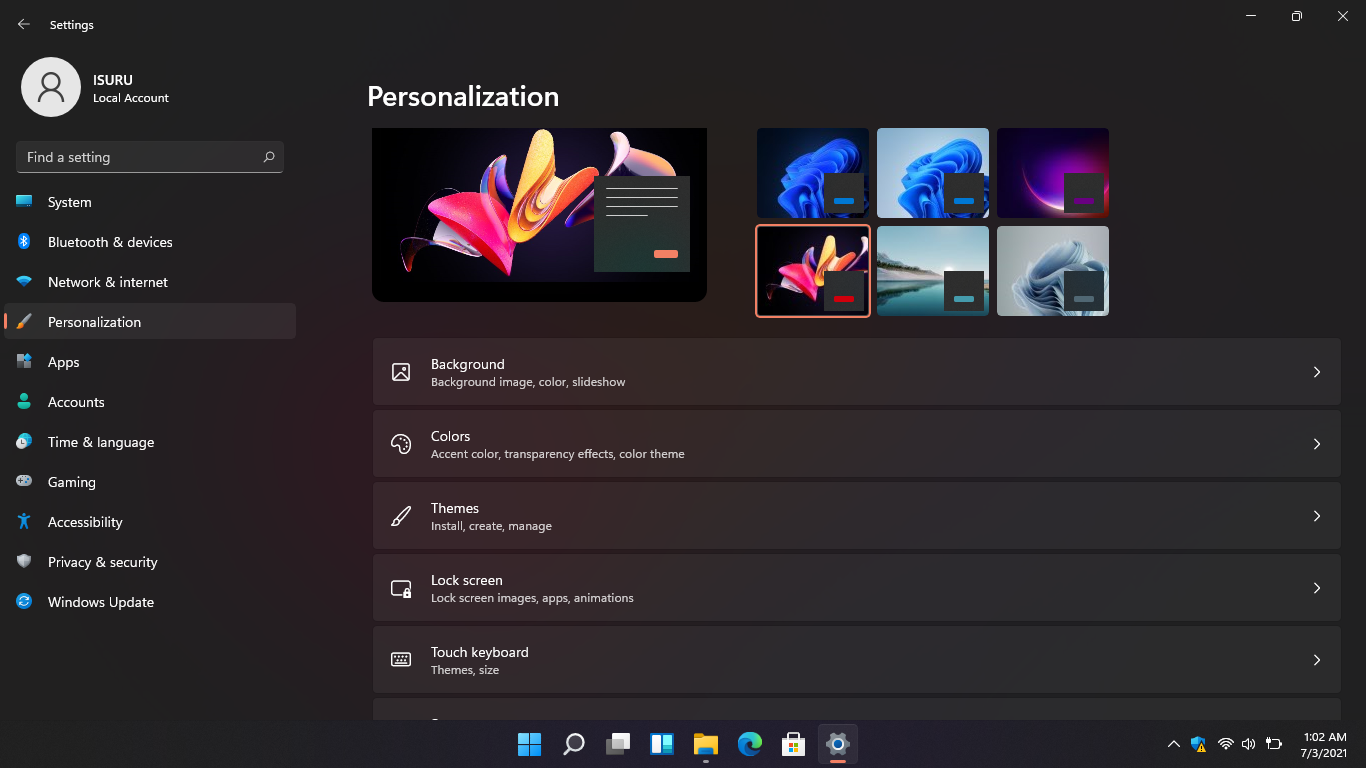
Task: Open Task View on the taskbar
Action: pos(618,744)
